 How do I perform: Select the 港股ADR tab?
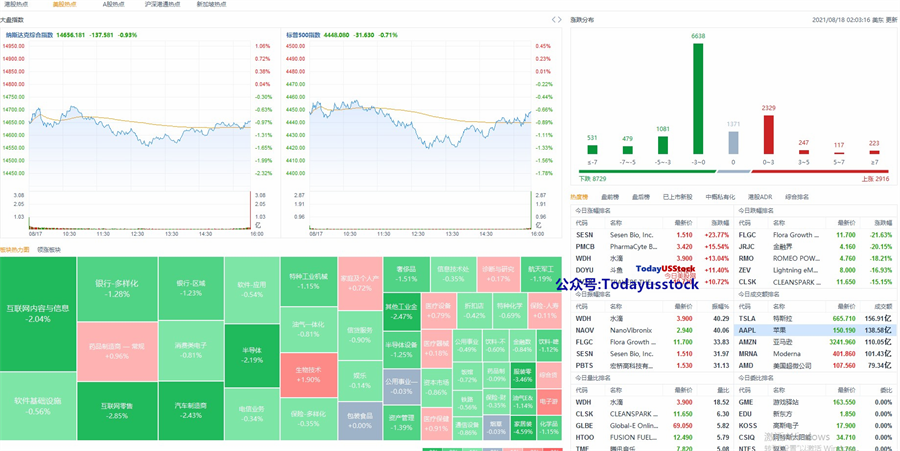point(760,197)
